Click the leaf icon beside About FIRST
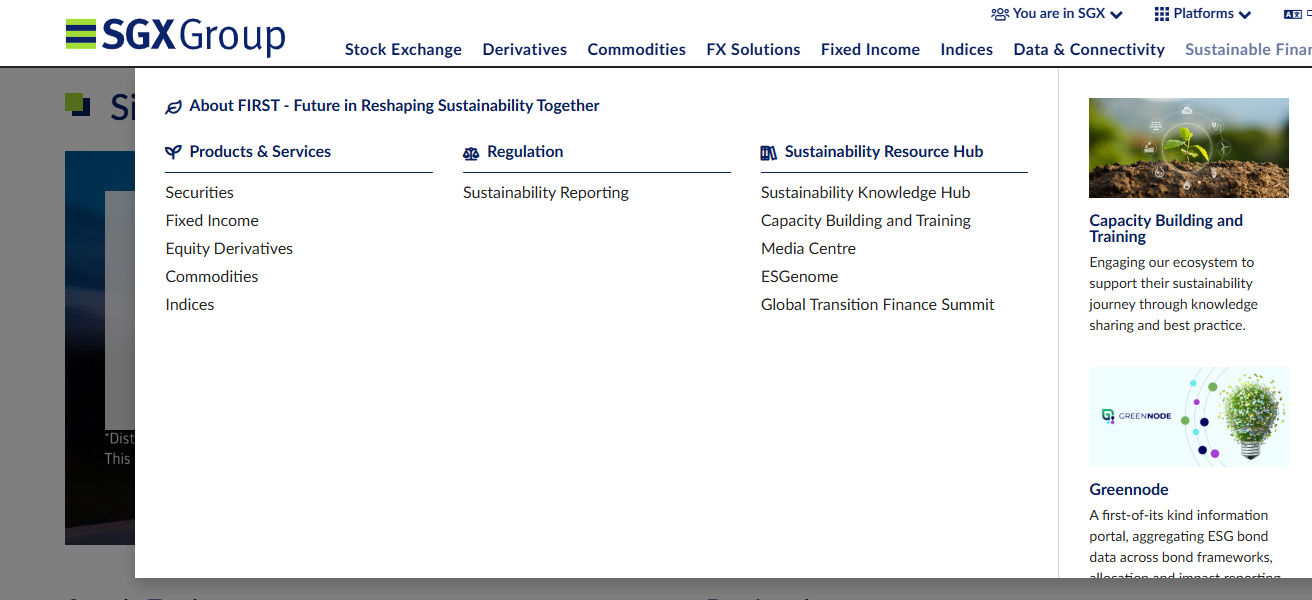The width and height of the screenshot is (1312, 600). 174,105
